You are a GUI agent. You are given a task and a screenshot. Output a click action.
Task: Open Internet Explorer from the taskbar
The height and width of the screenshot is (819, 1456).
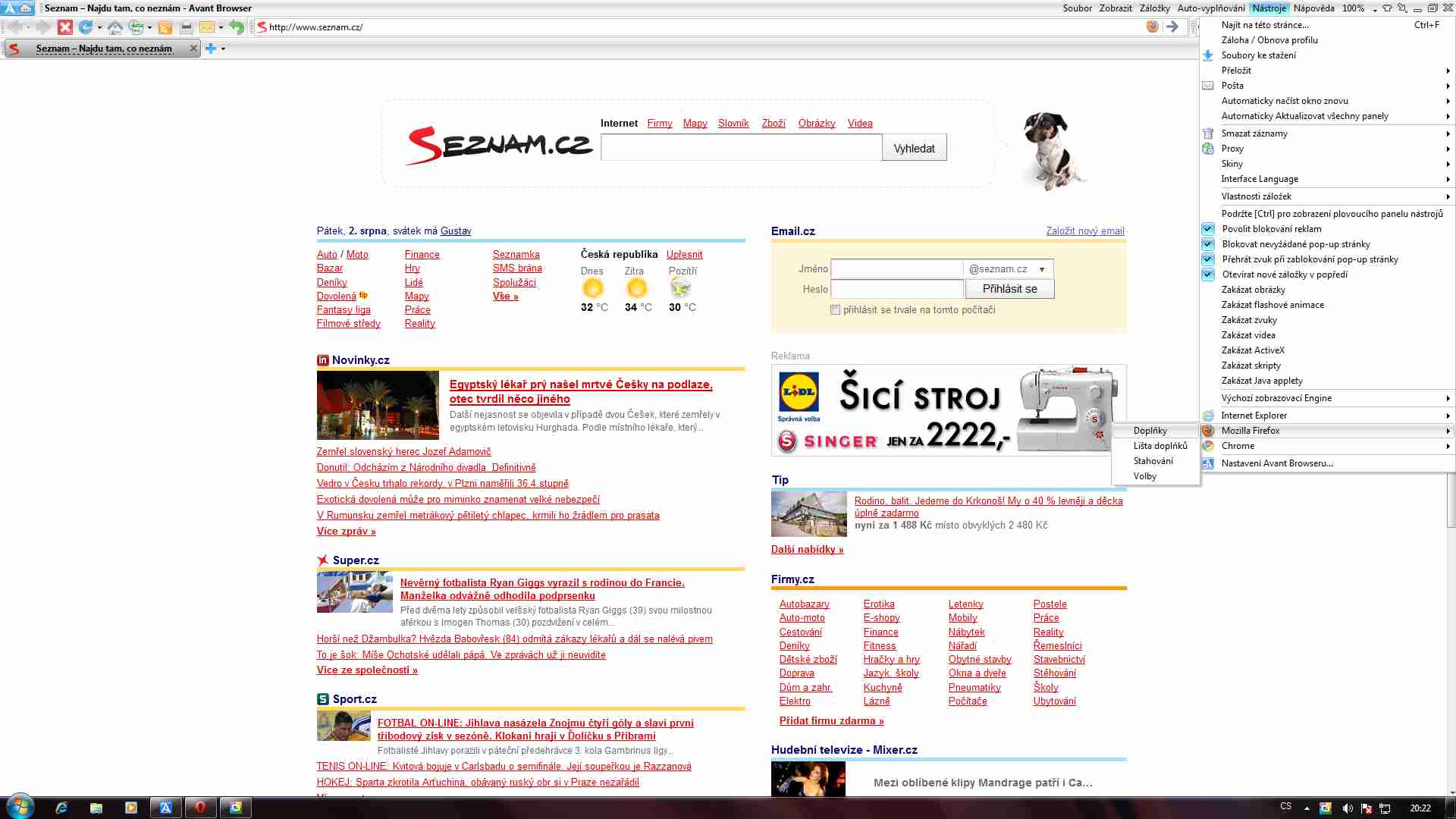(61, 808)
